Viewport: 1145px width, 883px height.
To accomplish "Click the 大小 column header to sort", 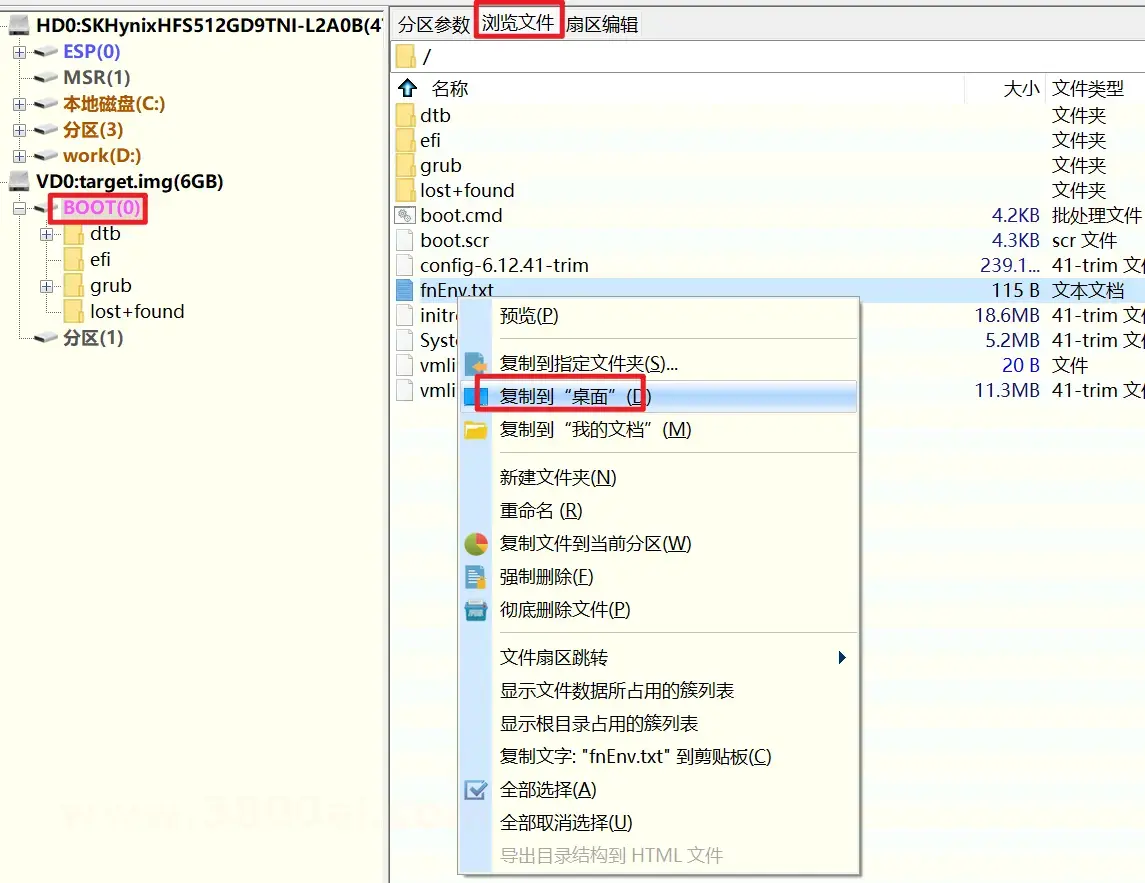I will point(1020,88).
